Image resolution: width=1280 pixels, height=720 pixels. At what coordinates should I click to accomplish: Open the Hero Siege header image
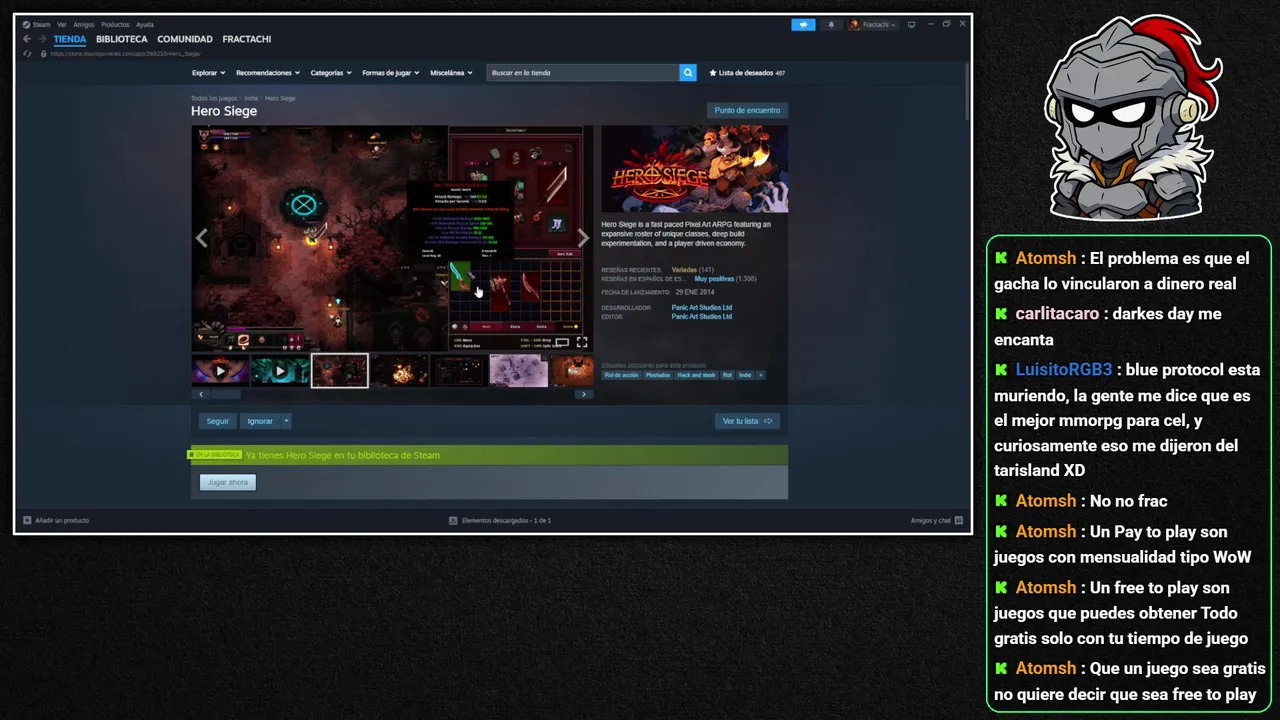point(694,169)
